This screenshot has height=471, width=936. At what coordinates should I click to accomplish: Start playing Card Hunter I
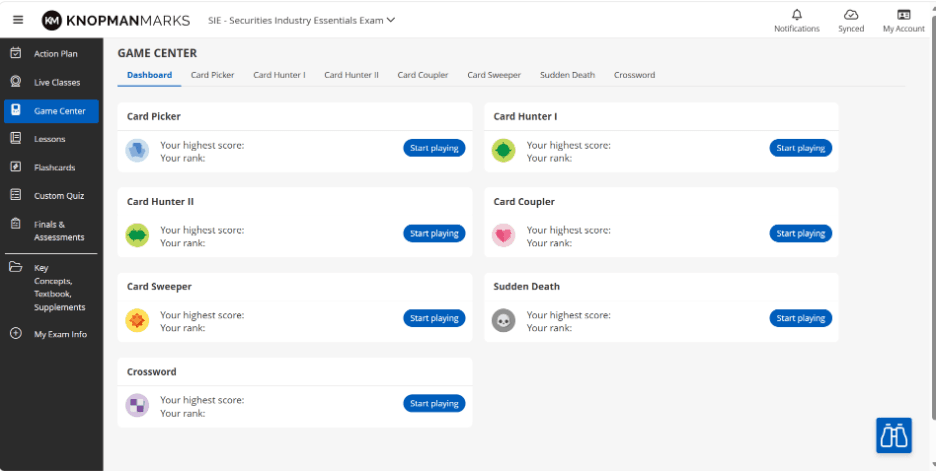pyautogui.click(x=800, y=148)
